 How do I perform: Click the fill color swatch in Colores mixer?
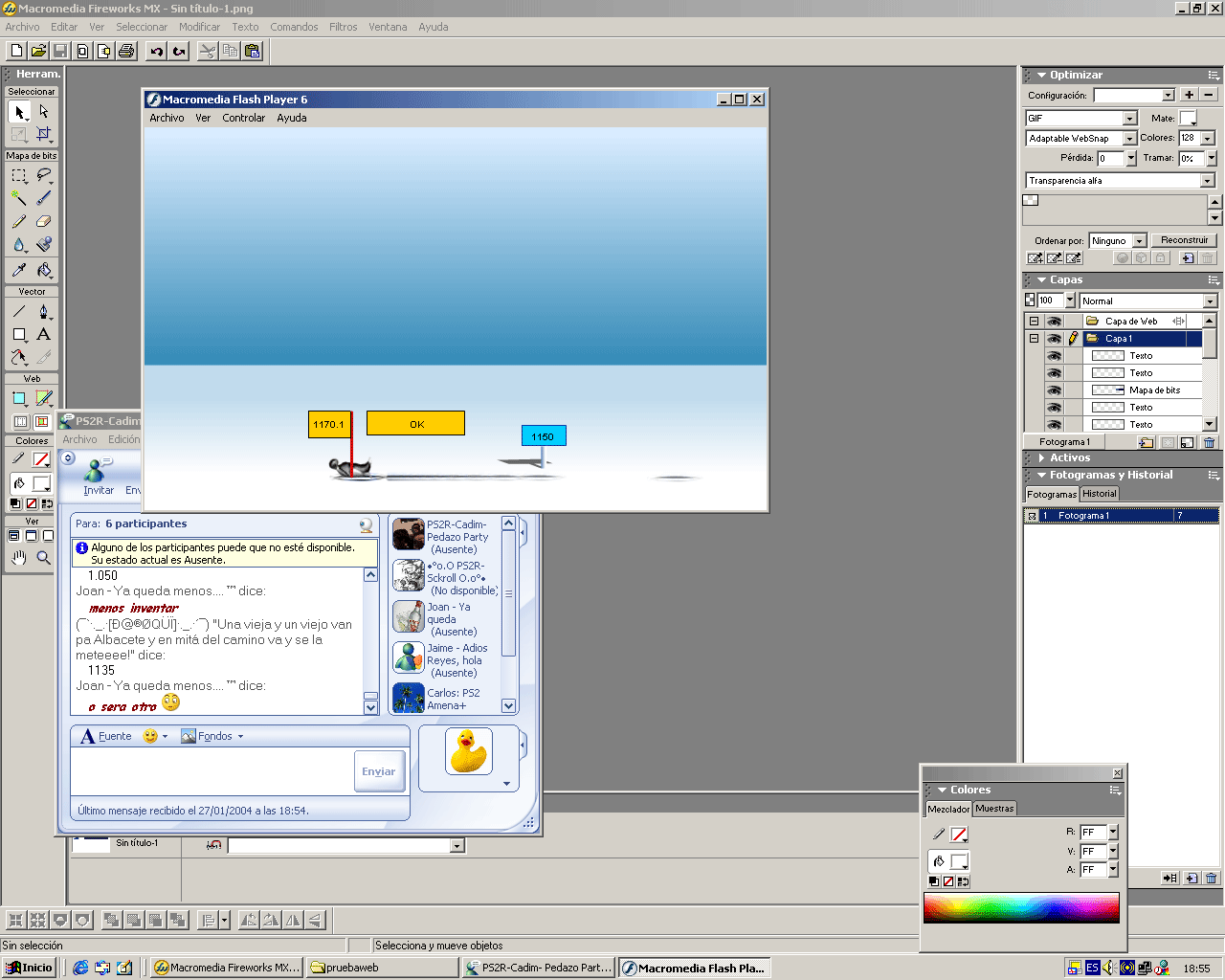(959, 860)
